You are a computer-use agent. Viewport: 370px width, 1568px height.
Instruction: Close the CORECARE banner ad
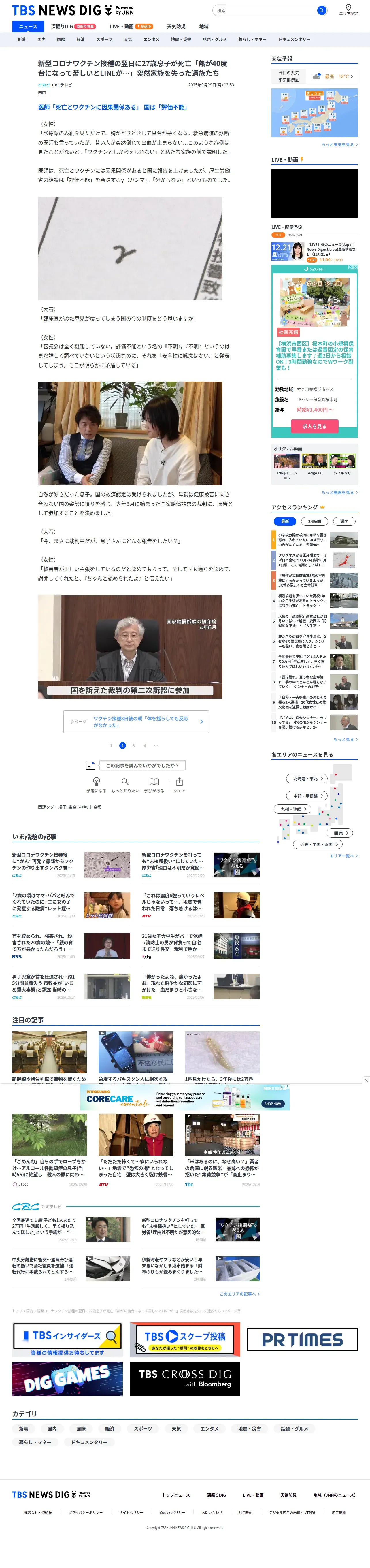tap(366, 1080)
